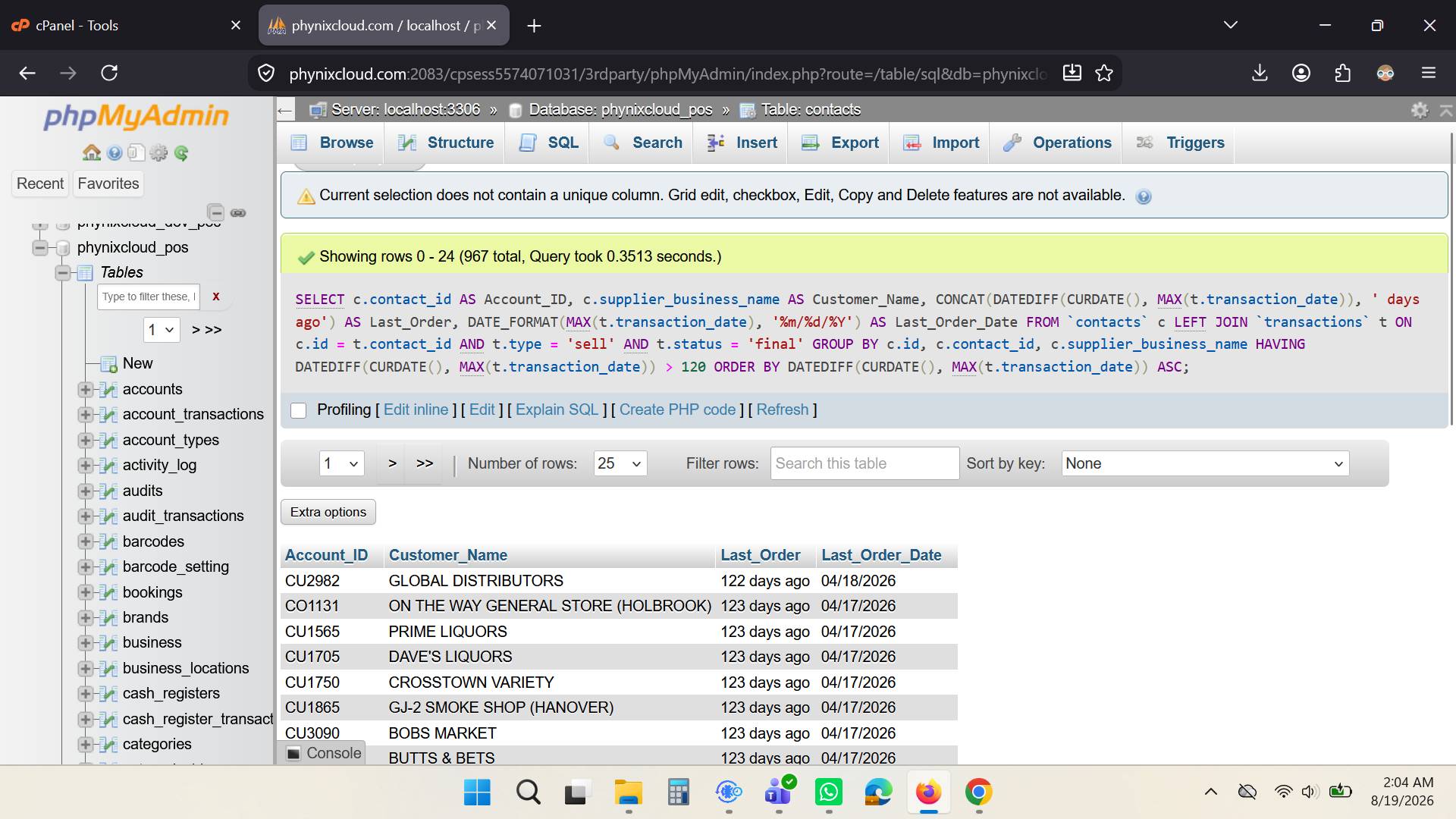This screenshot has height=819, width=1456.
Task: Collapse the phynixcloud_pos database node
Action: coord(39,247)
